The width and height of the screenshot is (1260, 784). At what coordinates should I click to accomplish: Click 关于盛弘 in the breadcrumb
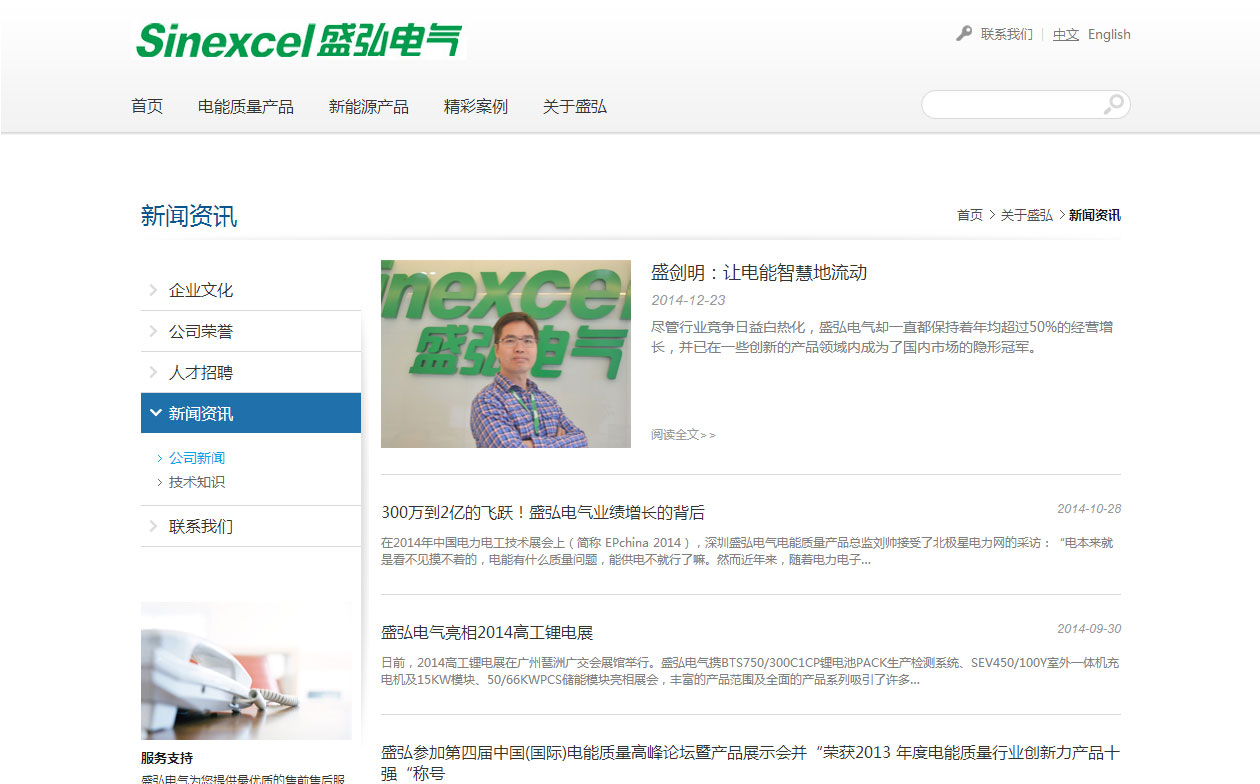1027,215
